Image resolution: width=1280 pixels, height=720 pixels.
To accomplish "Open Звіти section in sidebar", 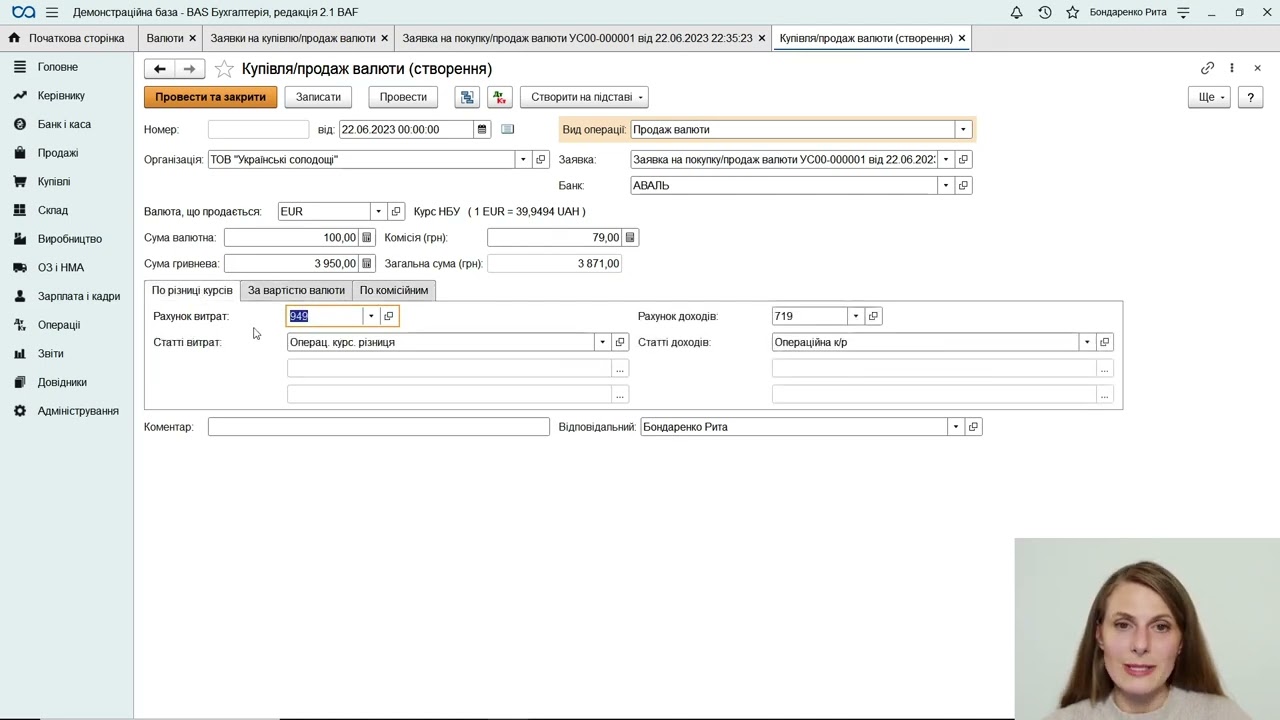I will [x=50, y=354].
